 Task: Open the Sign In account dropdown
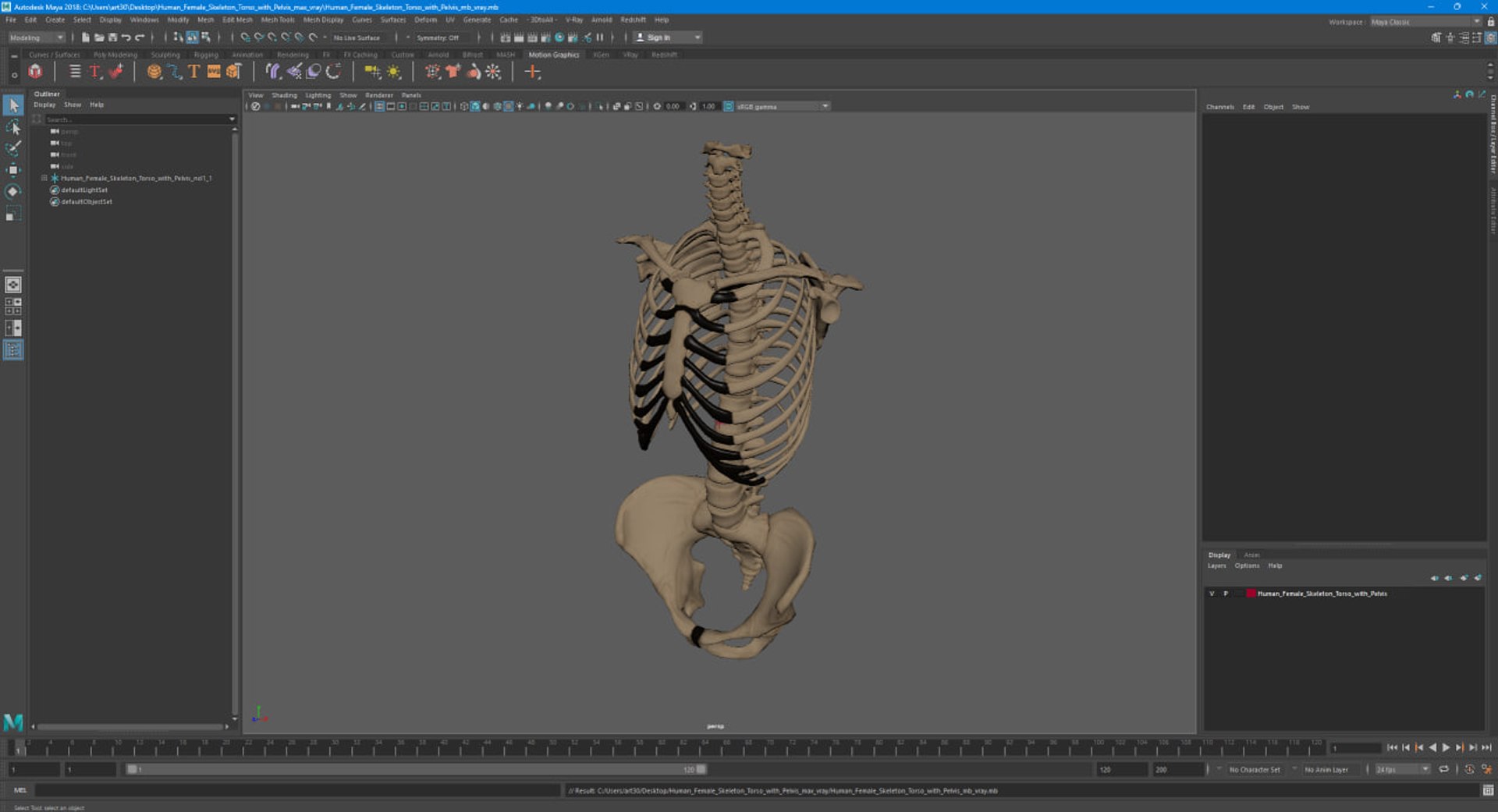point(667,37)
